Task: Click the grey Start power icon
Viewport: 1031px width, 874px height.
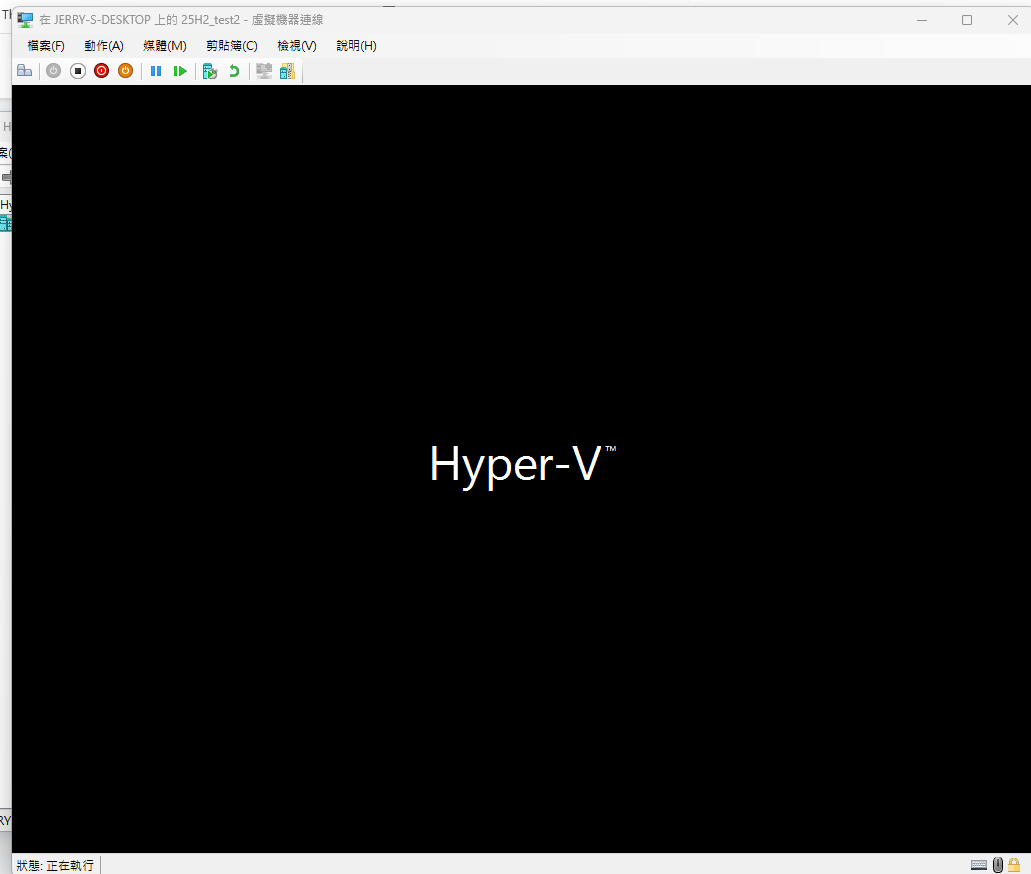Action: [x=53, y=70]
